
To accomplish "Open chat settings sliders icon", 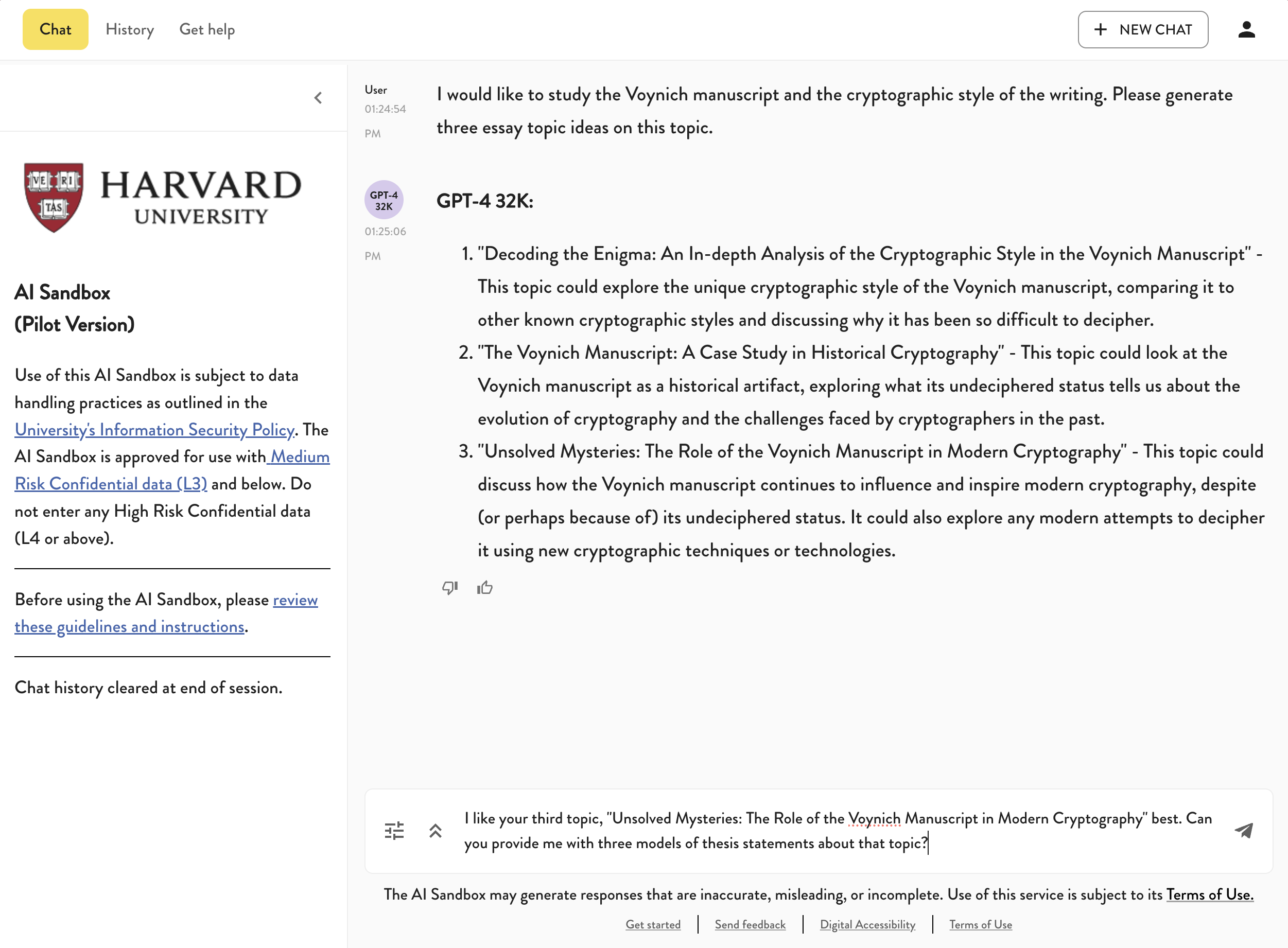I will (394, 830).
